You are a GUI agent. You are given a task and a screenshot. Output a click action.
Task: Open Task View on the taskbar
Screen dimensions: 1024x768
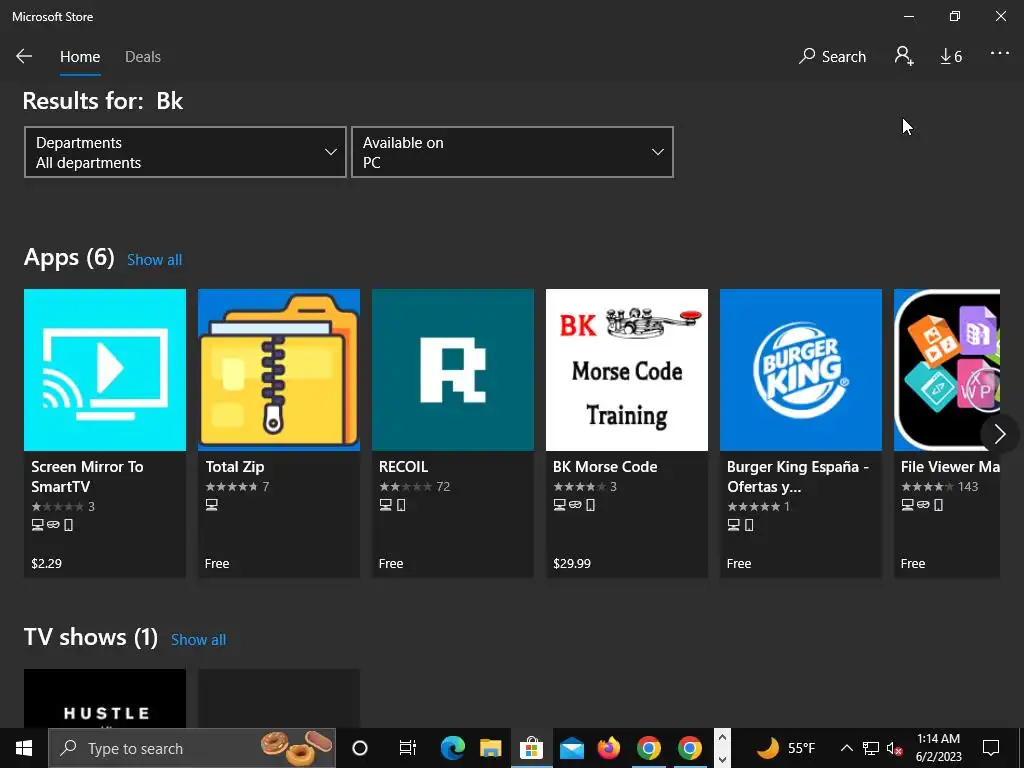click(408, 748)
